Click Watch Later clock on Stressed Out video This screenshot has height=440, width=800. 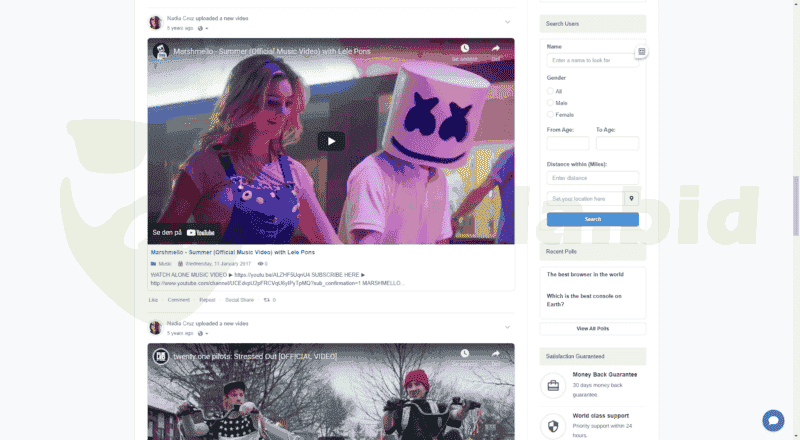464,354
